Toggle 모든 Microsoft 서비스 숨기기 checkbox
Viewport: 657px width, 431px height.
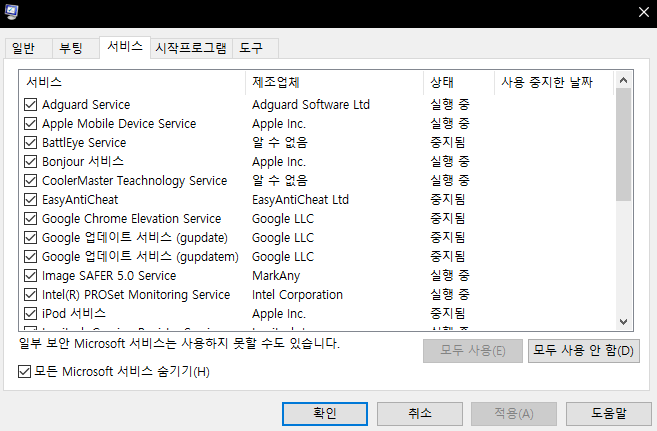[x=24, y=372]
